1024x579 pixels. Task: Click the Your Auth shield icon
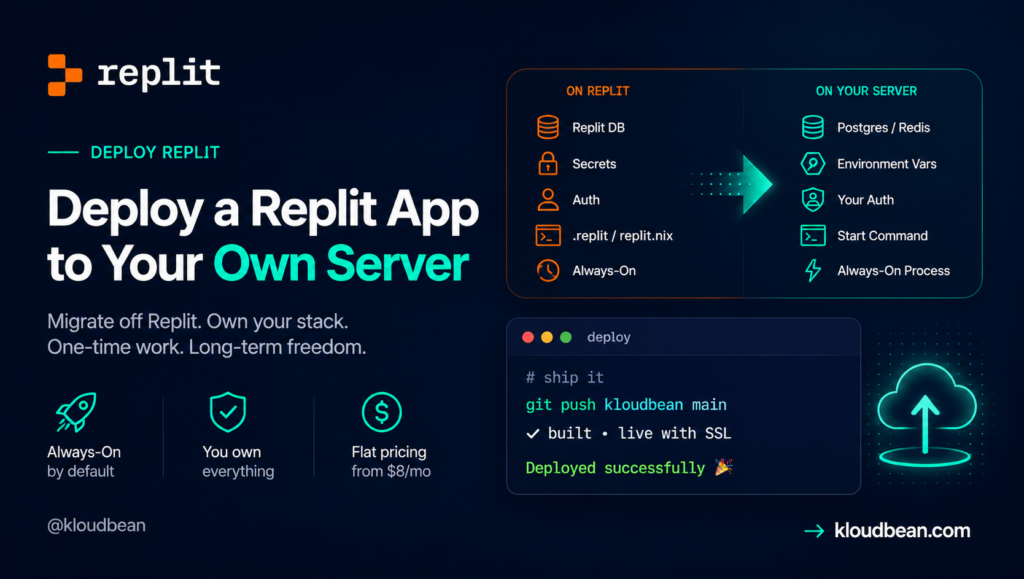tap(812, 200)
